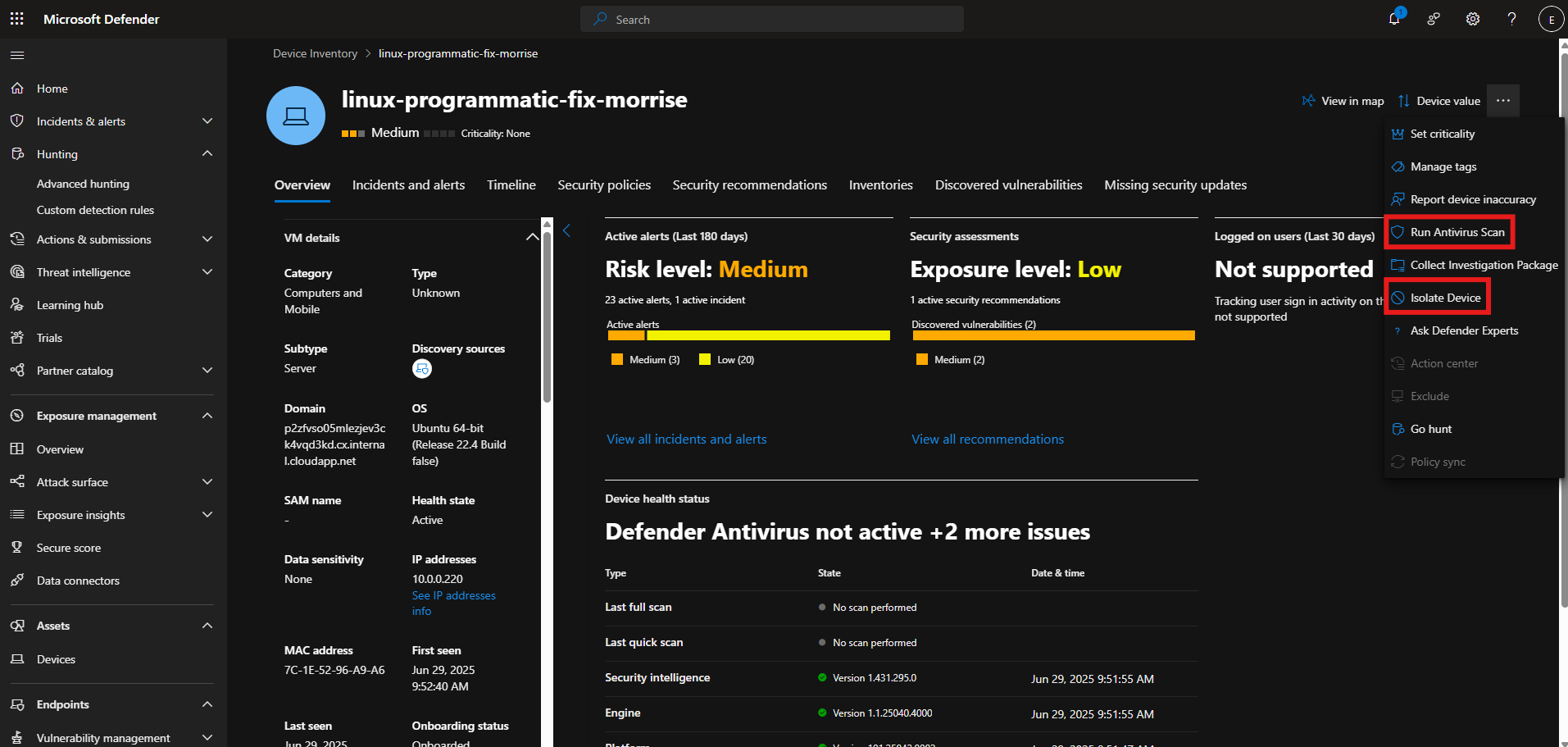Open the Inventories tab
The height and width of the screenshot is (747, 1568).
(881, 185)
